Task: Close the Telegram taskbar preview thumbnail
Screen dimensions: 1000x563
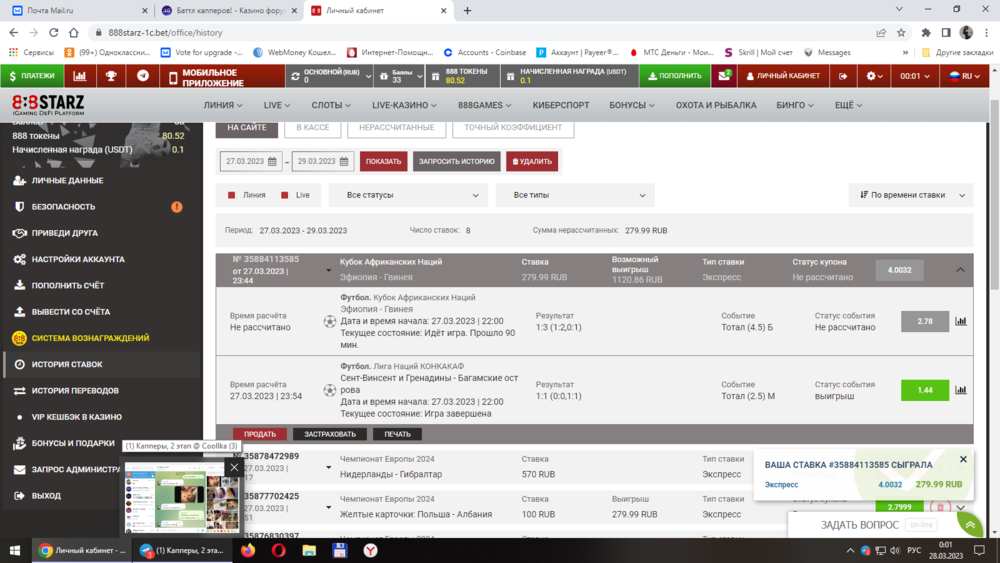Action: pos(234,467)
